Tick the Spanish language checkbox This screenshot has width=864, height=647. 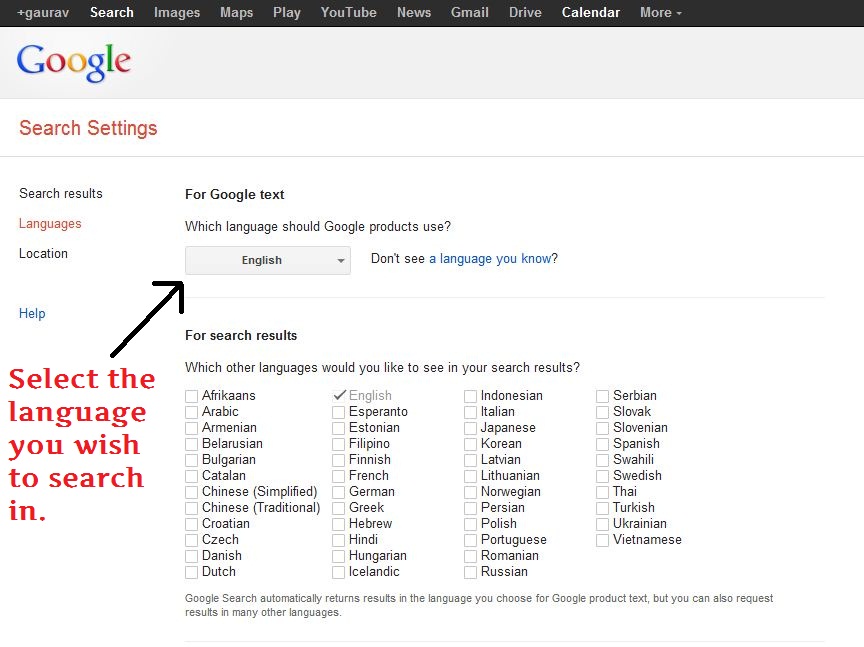click(x=603, y=444)
